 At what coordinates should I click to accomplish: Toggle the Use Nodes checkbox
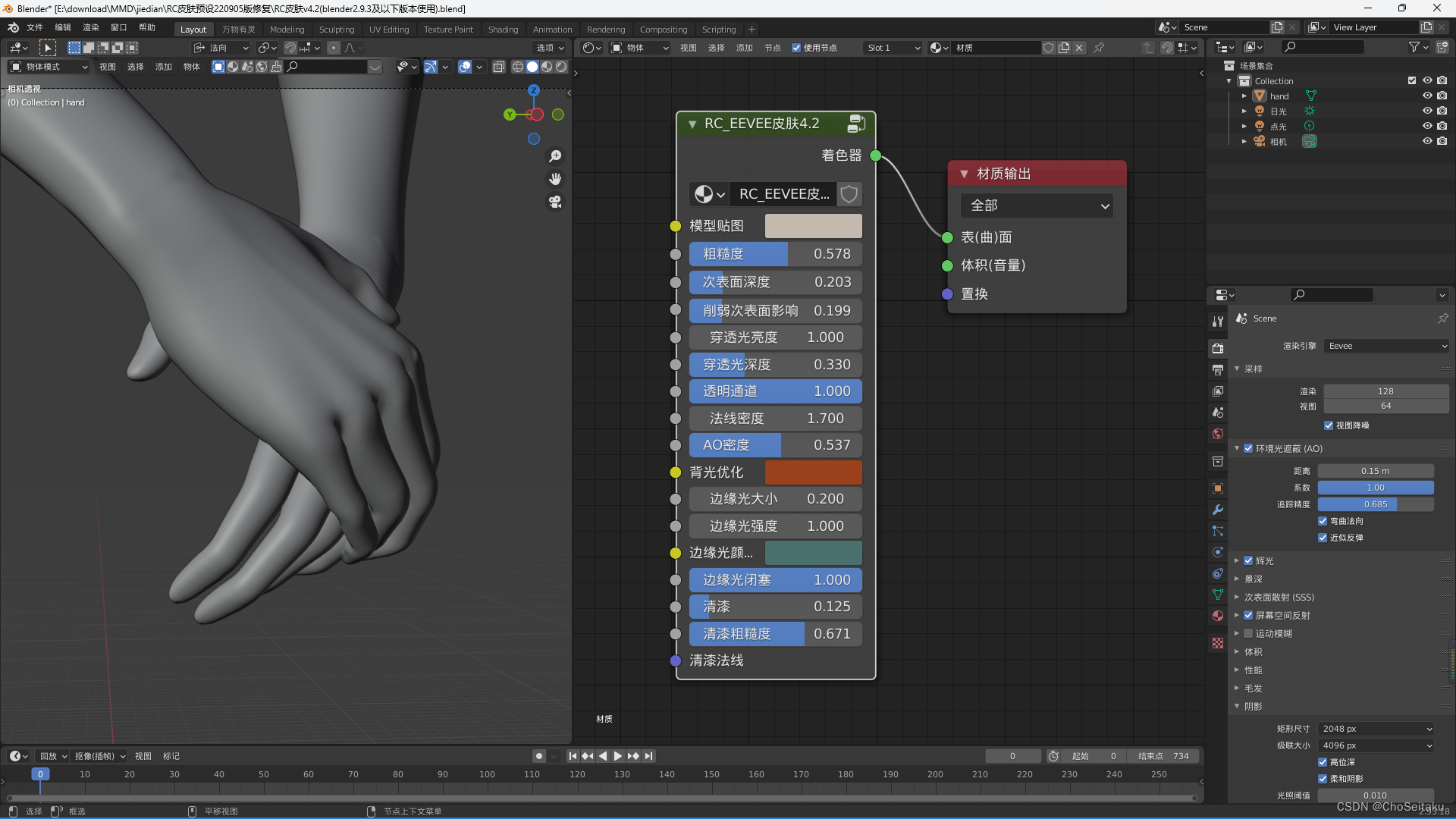795,48
